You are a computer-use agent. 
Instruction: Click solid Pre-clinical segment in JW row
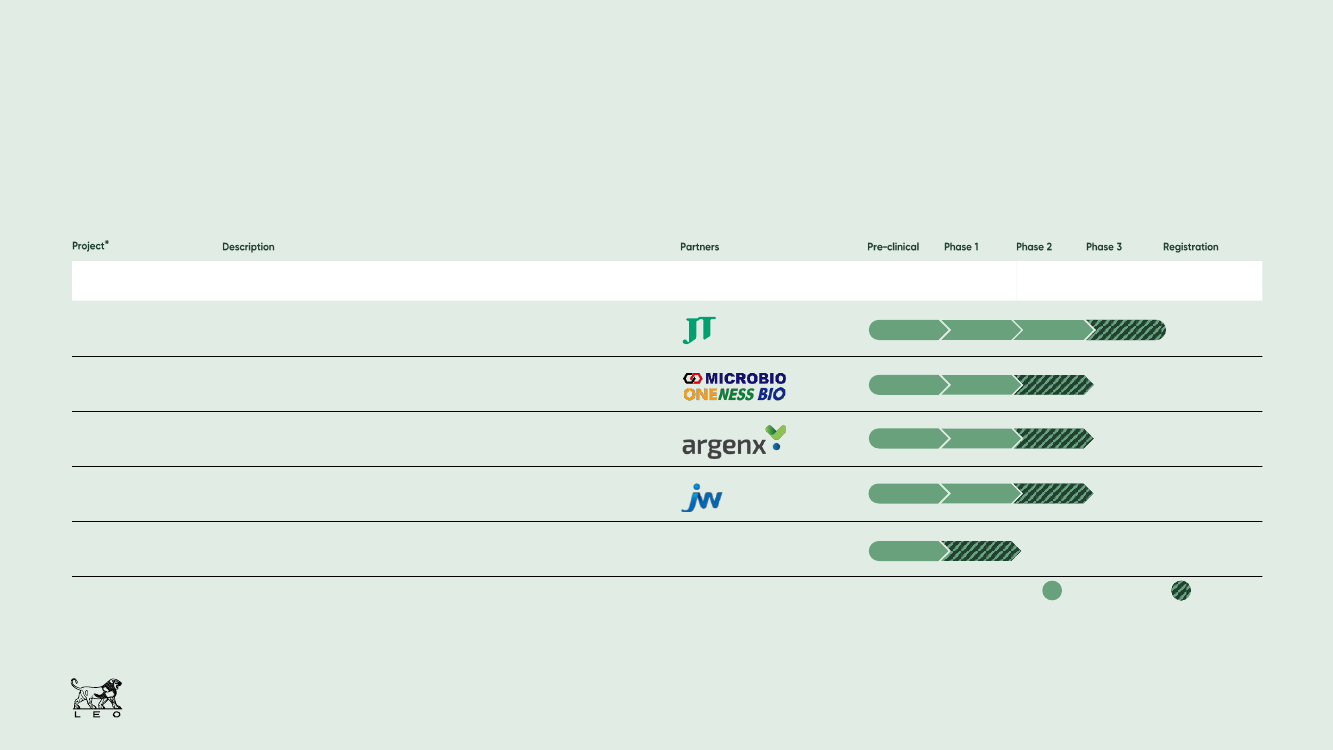pyautogui.click(x=905, y=493)
